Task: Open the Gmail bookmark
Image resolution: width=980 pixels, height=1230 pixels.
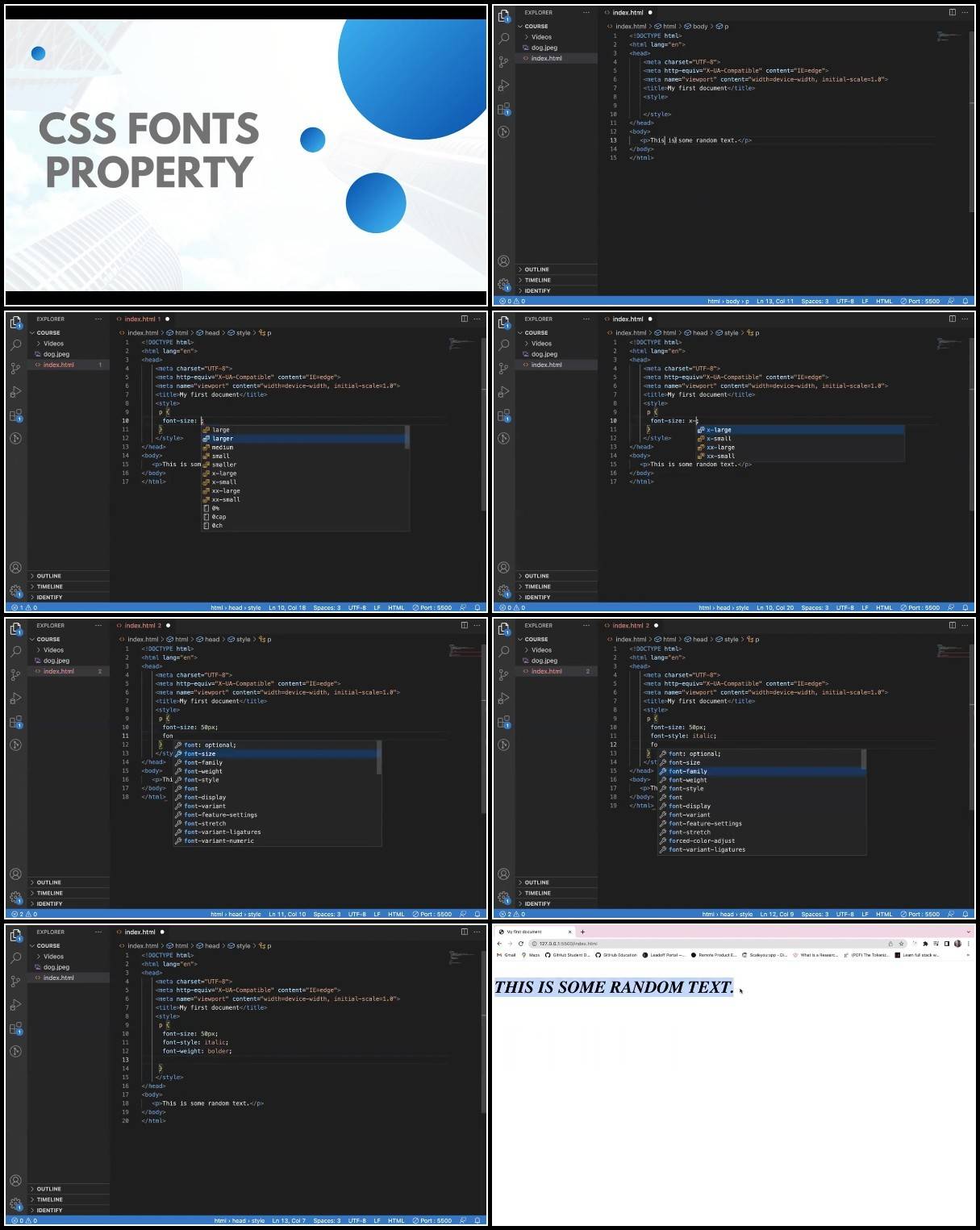Action: click(506, 955)
